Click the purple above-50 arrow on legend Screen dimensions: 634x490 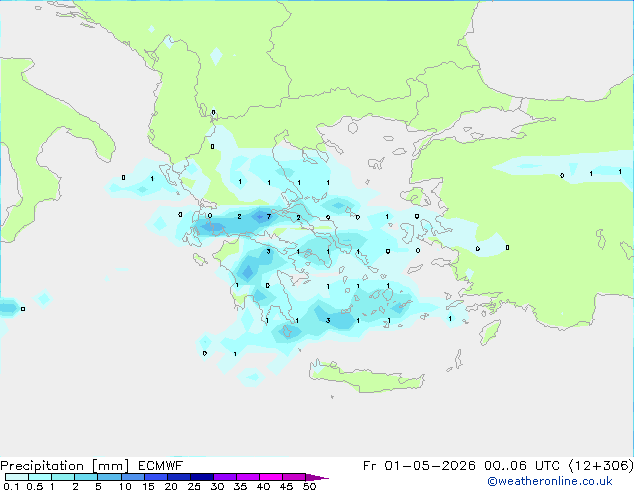[317, 478]
